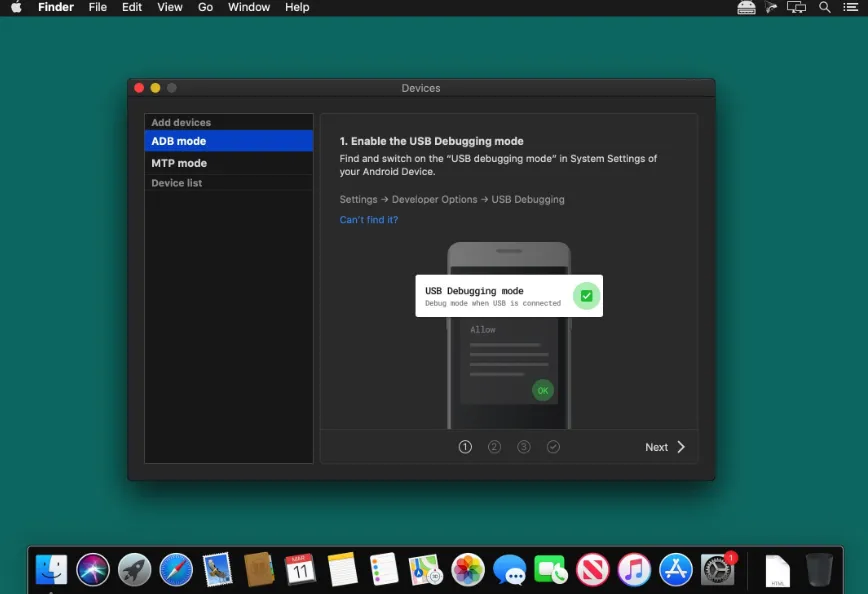Click the arrow-shaped menu bar icon
This screenshot has width=868, height=594.
tap(771, 7)
